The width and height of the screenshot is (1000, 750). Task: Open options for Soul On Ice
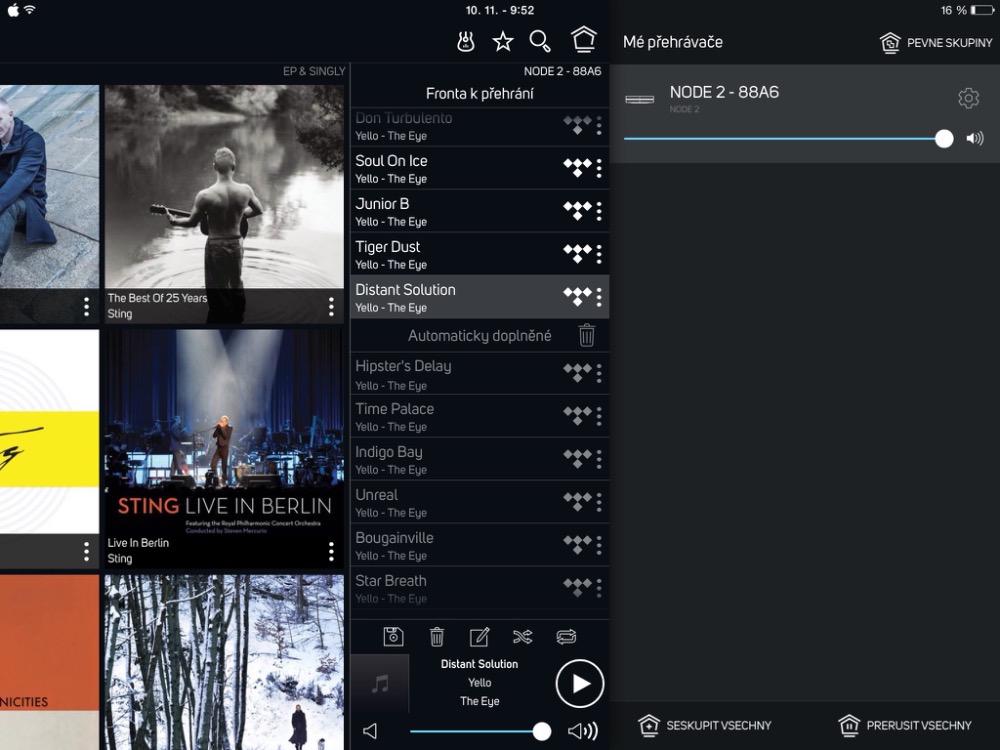point(599,168)
